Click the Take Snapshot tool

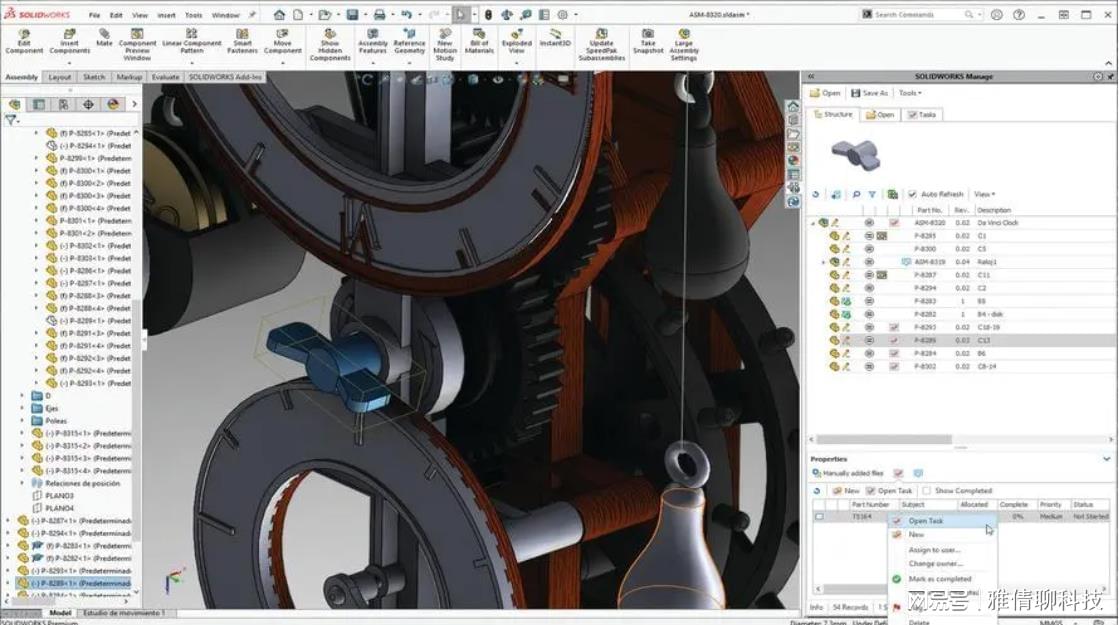click(648, 42)
